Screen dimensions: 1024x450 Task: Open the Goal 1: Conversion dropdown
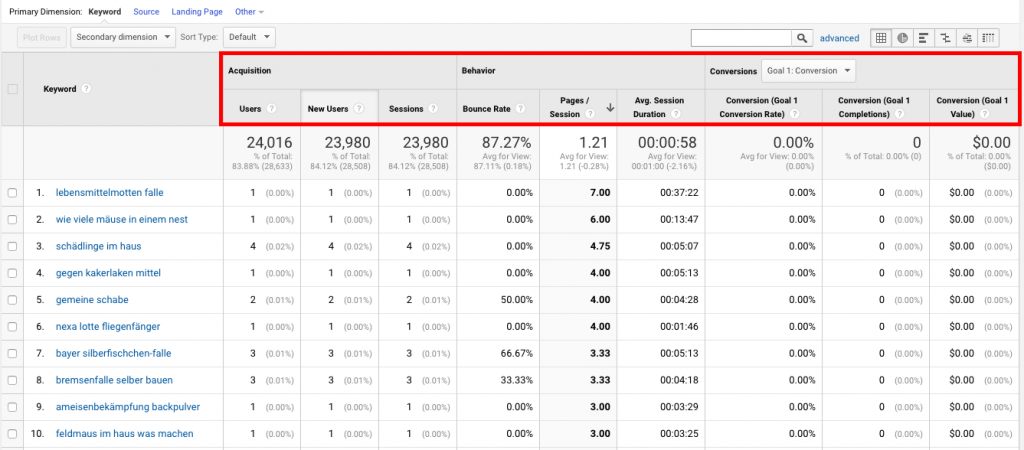(x=808, y=71)
